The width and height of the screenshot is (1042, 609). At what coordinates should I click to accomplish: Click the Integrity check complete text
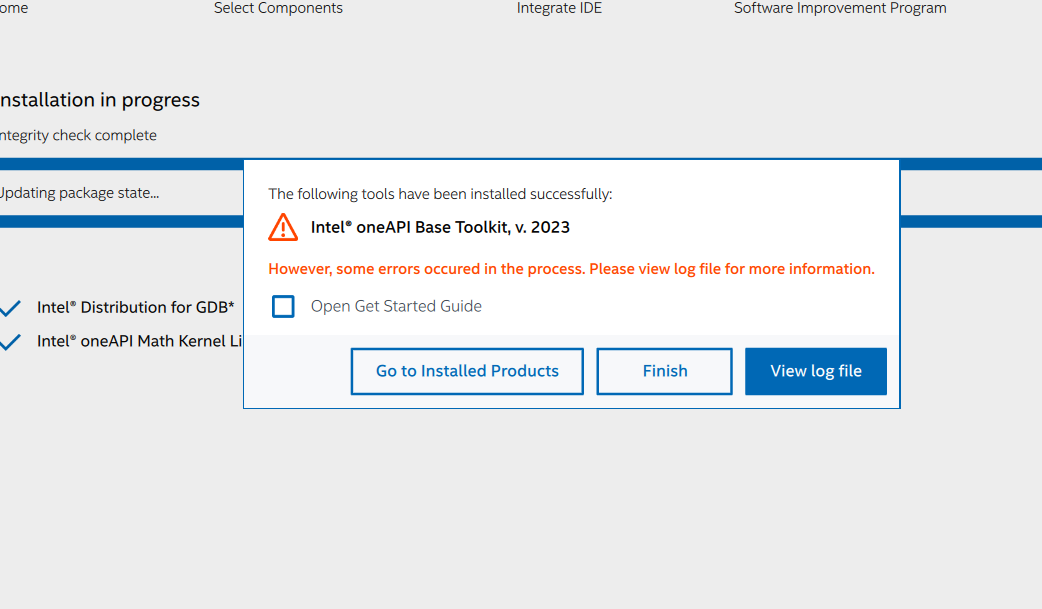click(77, 135)
